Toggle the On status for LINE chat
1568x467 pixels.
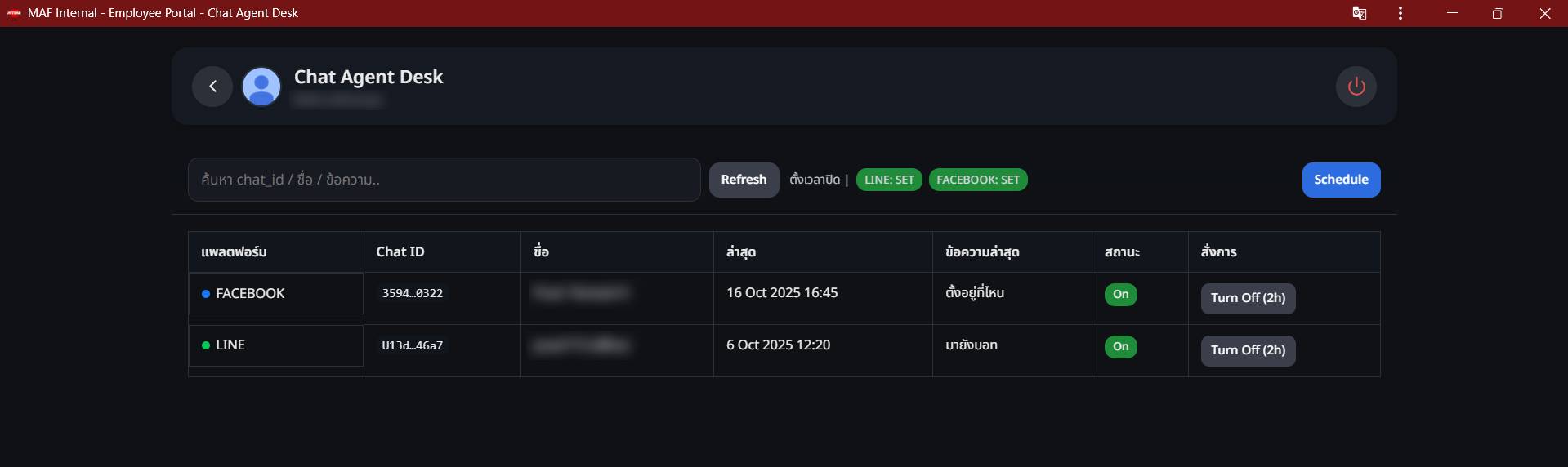[x=1120, y=347]
